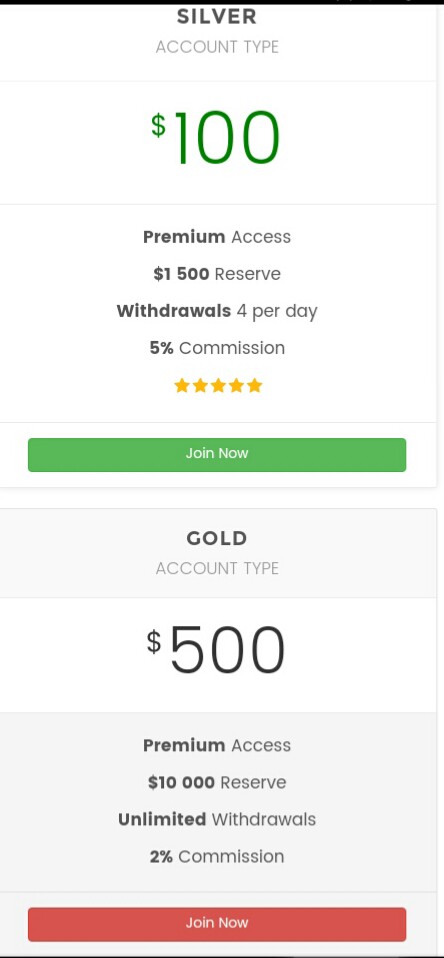Select the GOLD account heading
This screenshot has height=958, width=444.
click(x=217, y=538)
